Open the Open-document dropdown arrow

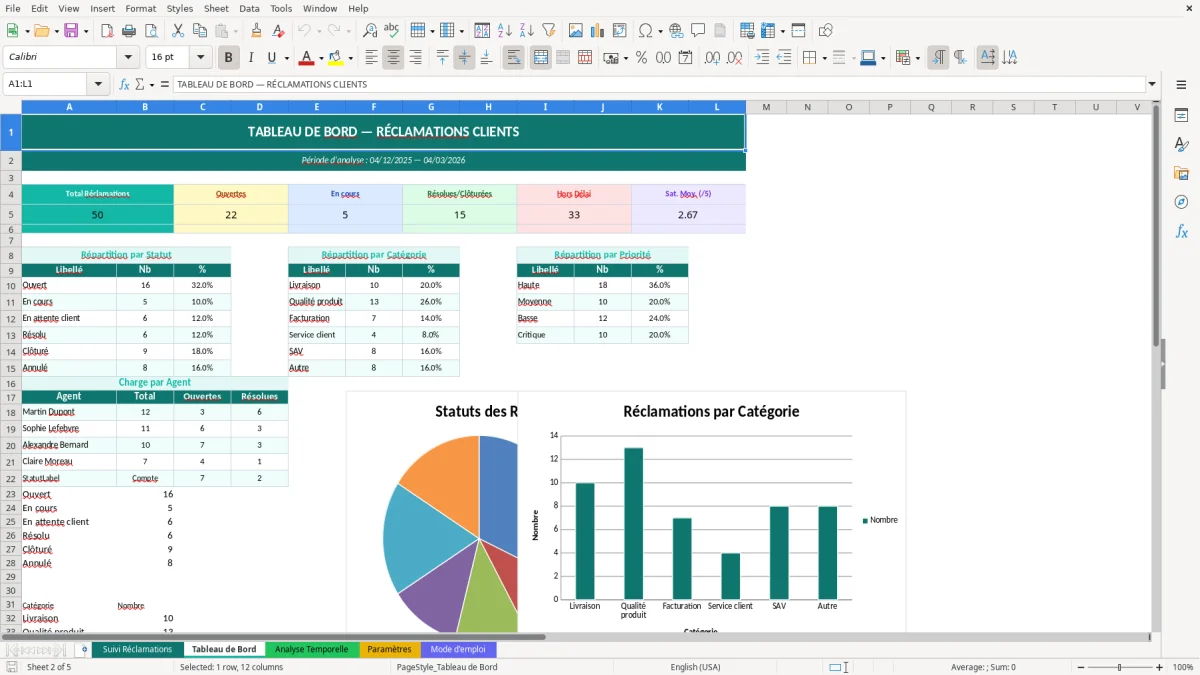[x=56, y=31]
